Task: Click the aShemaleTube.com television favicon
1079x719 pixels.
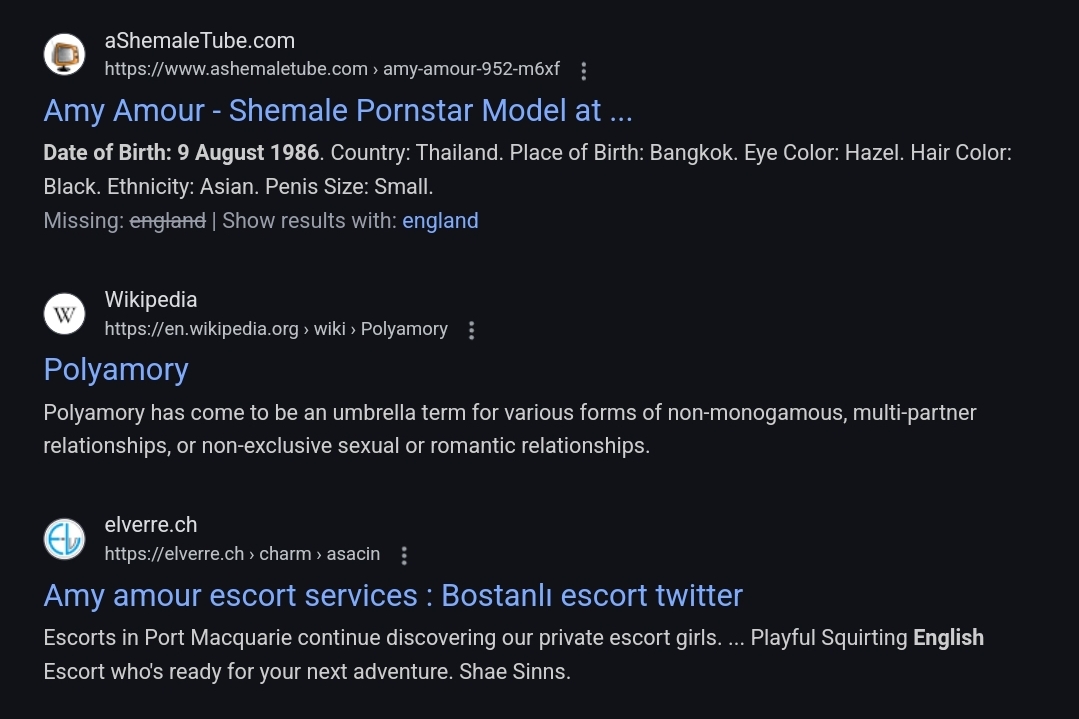Action: (65, 54)
